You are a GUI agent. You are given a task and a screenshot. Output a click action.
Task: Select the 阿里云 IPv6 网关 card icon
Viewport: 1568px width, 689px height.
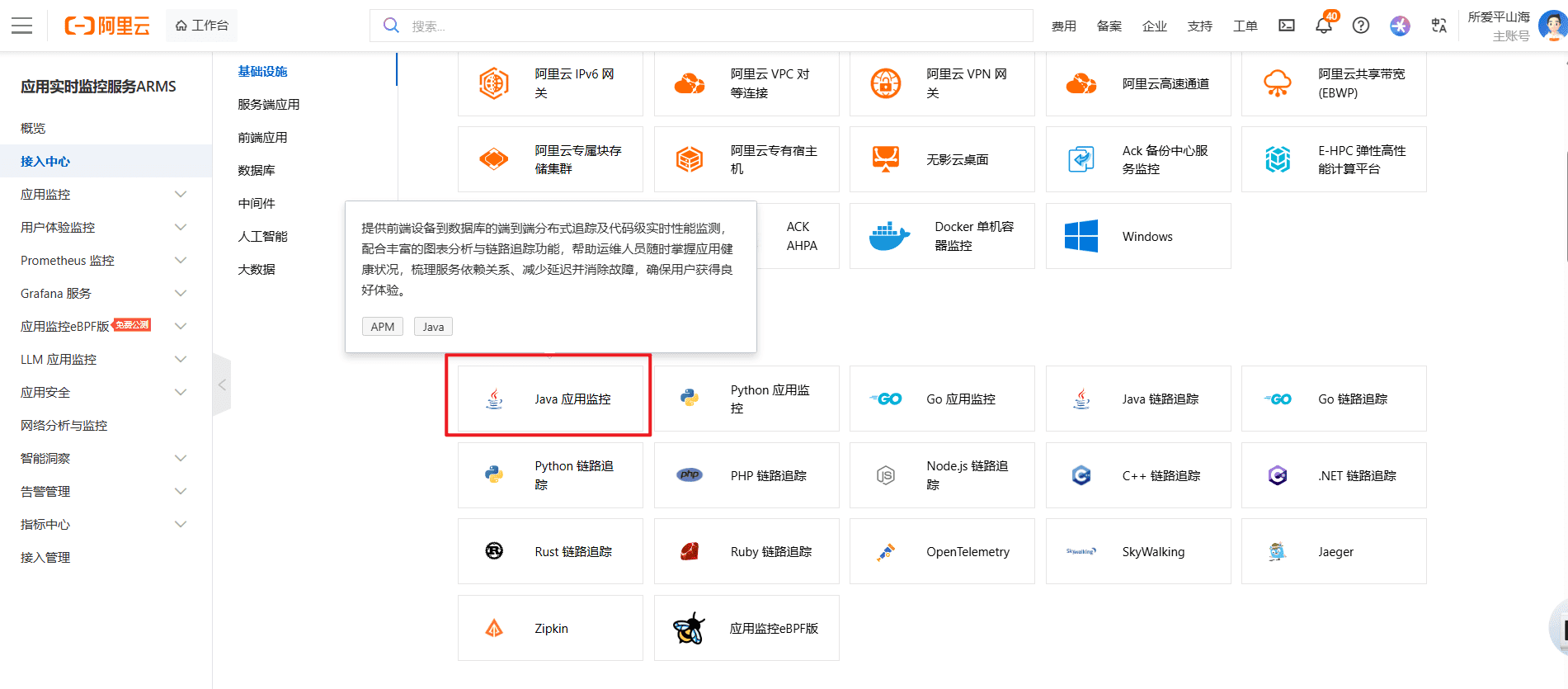(x=494, y=83)
